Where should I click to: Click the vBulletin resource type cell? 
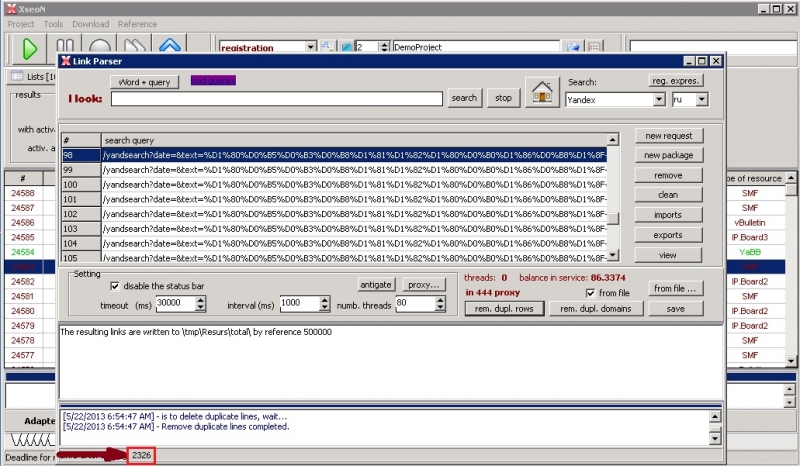(749, 223)
